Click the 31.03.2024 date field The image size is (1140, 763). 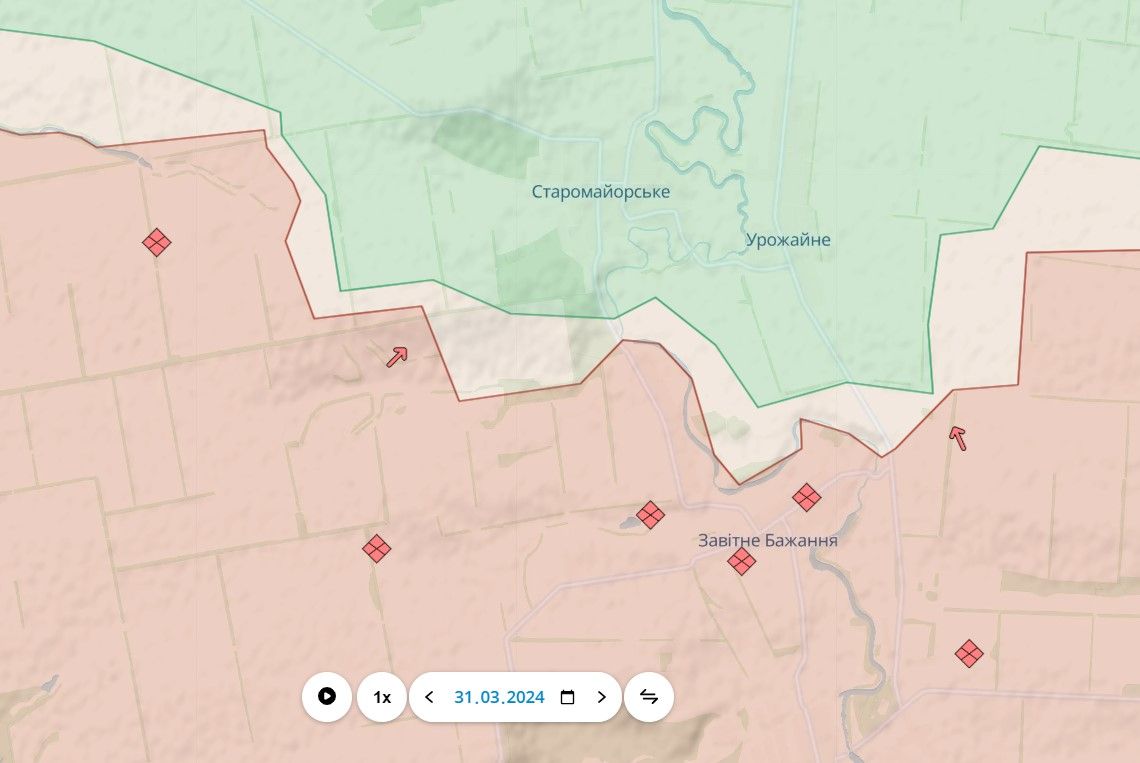(499, 697)
